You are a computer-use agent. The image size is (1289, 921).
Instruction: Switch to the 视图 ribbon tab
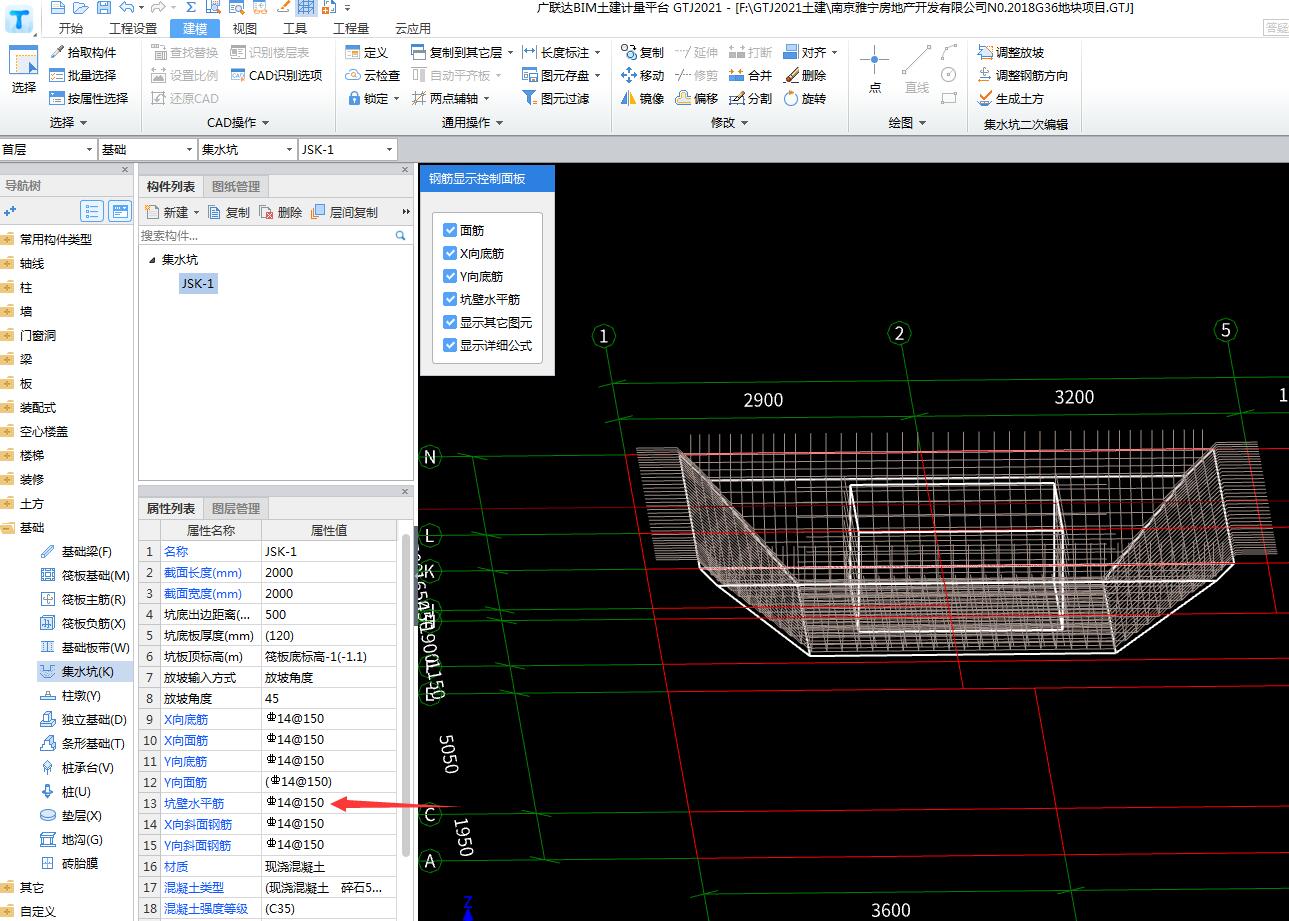pyautogui.click(x=245, y=29)
